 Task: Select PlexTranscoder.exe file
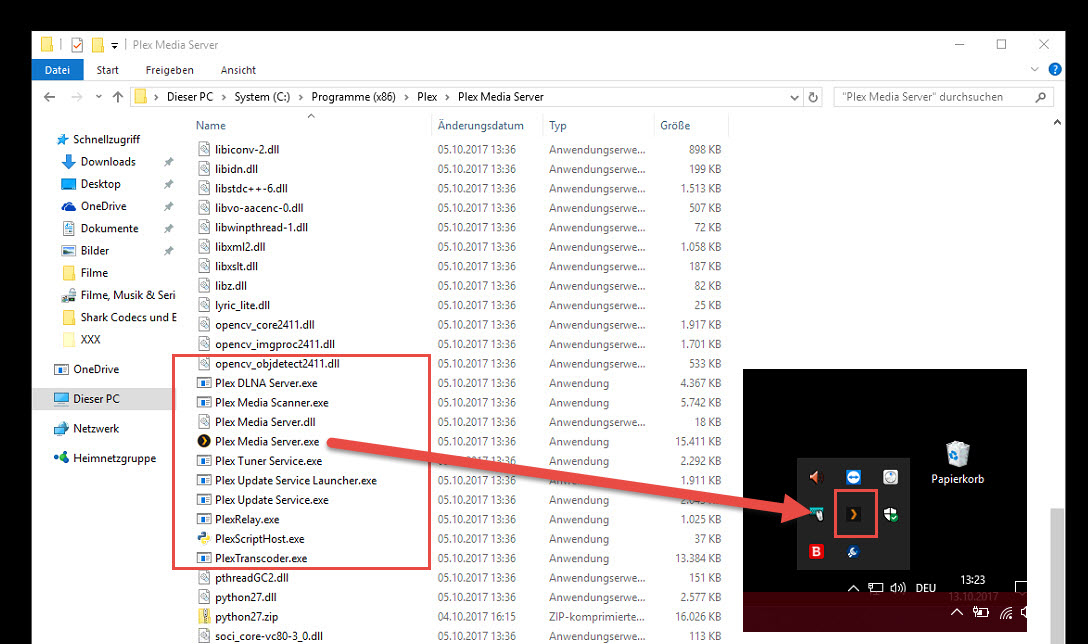point(261,558)
